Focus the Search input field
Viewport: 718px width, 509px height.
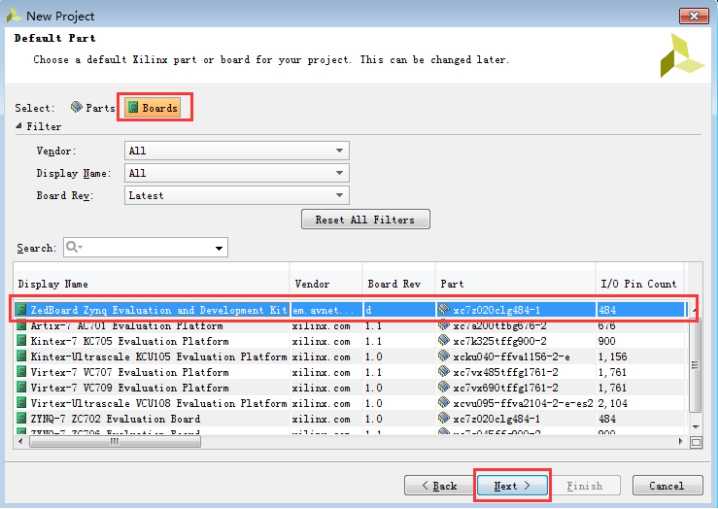(145, 247)
